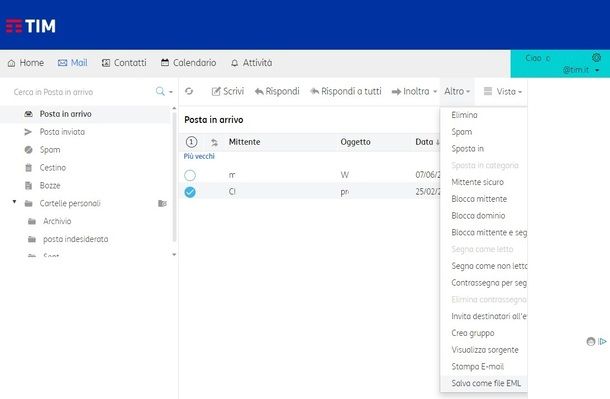Choose Contrassegna per seguito option
The width and height of the screenshot is (610, 399).
pos(489,283)
